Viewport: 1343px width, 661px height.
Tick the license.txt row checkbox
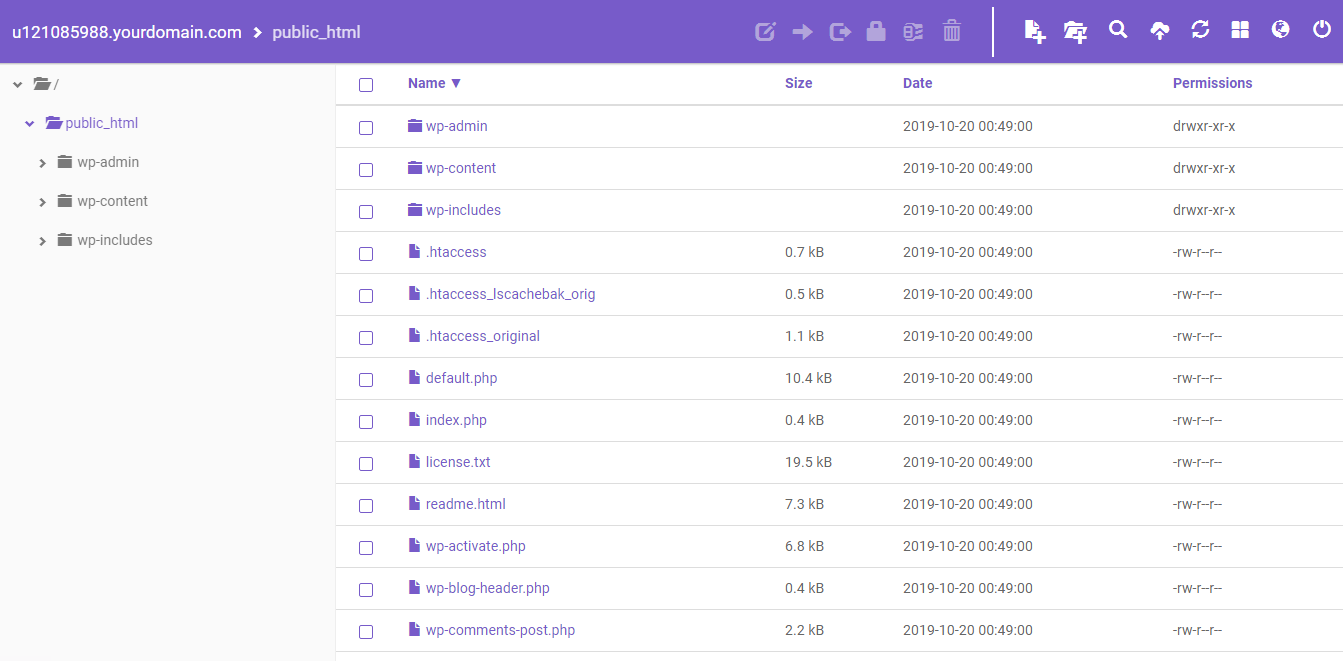pyautogui.click(x=366, y=464)
